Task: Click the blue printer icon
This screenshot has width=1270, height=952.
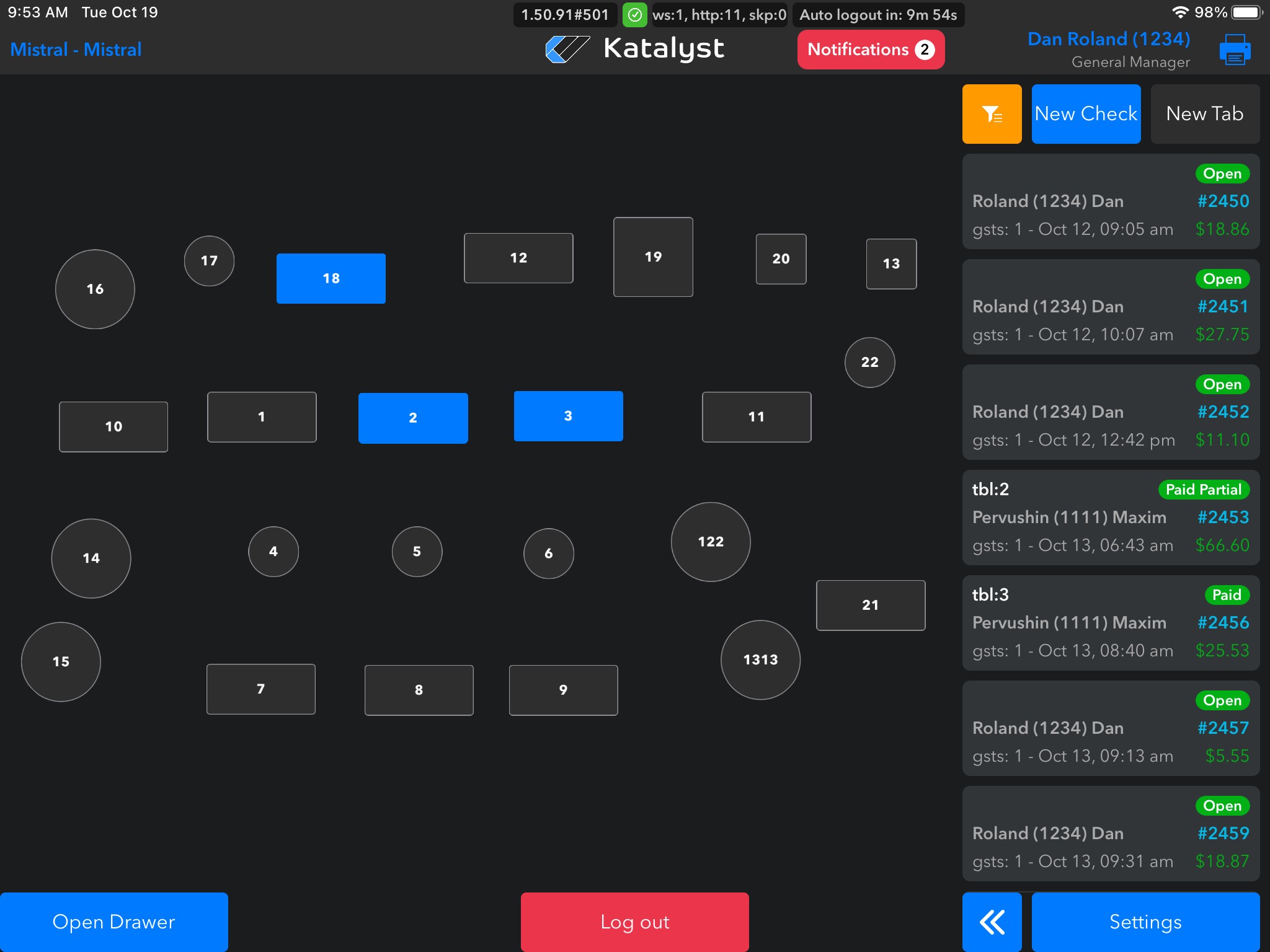Action: pos(1235,50)
